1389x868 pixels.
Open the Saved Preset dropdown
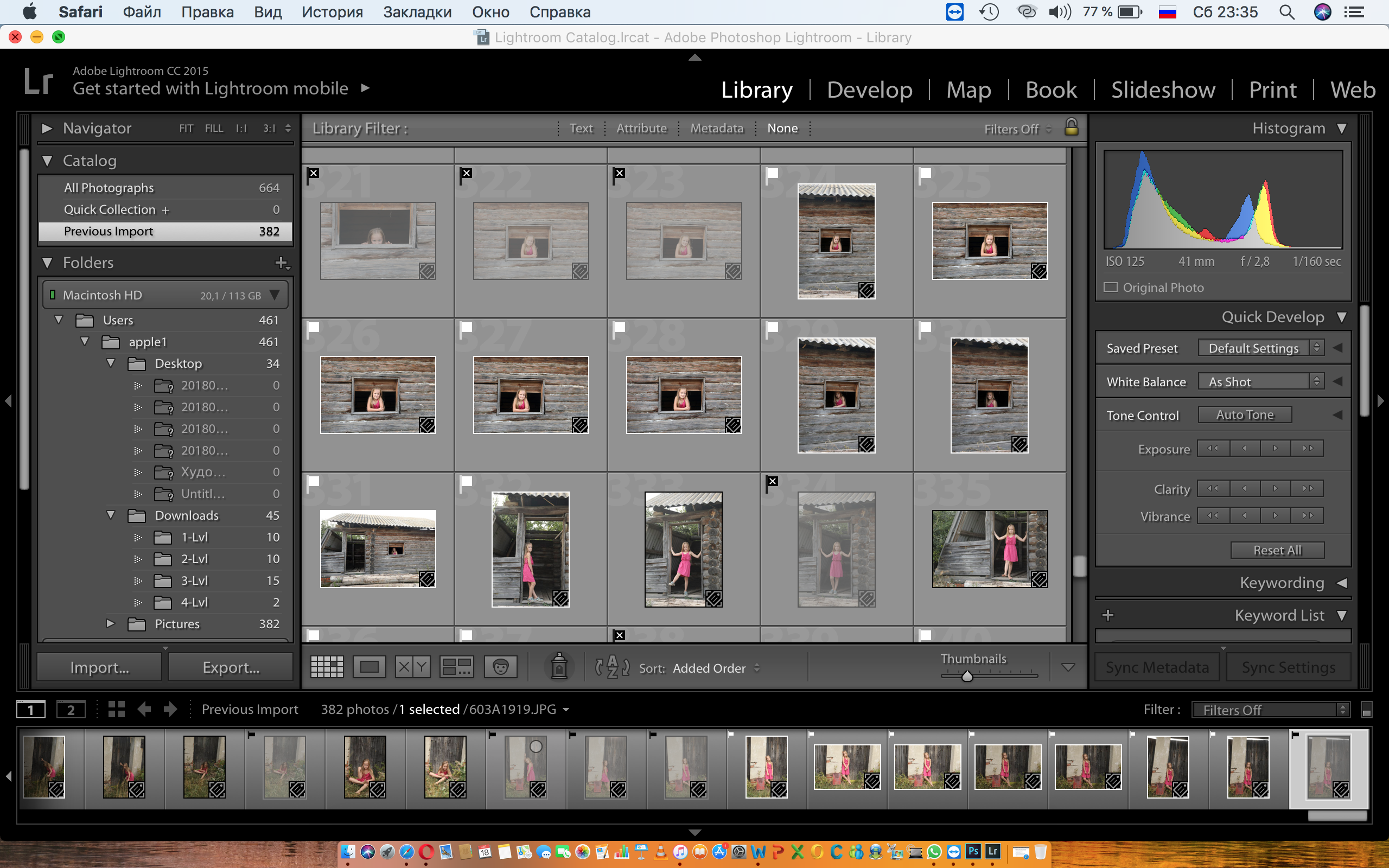[x=1261, y=348]
